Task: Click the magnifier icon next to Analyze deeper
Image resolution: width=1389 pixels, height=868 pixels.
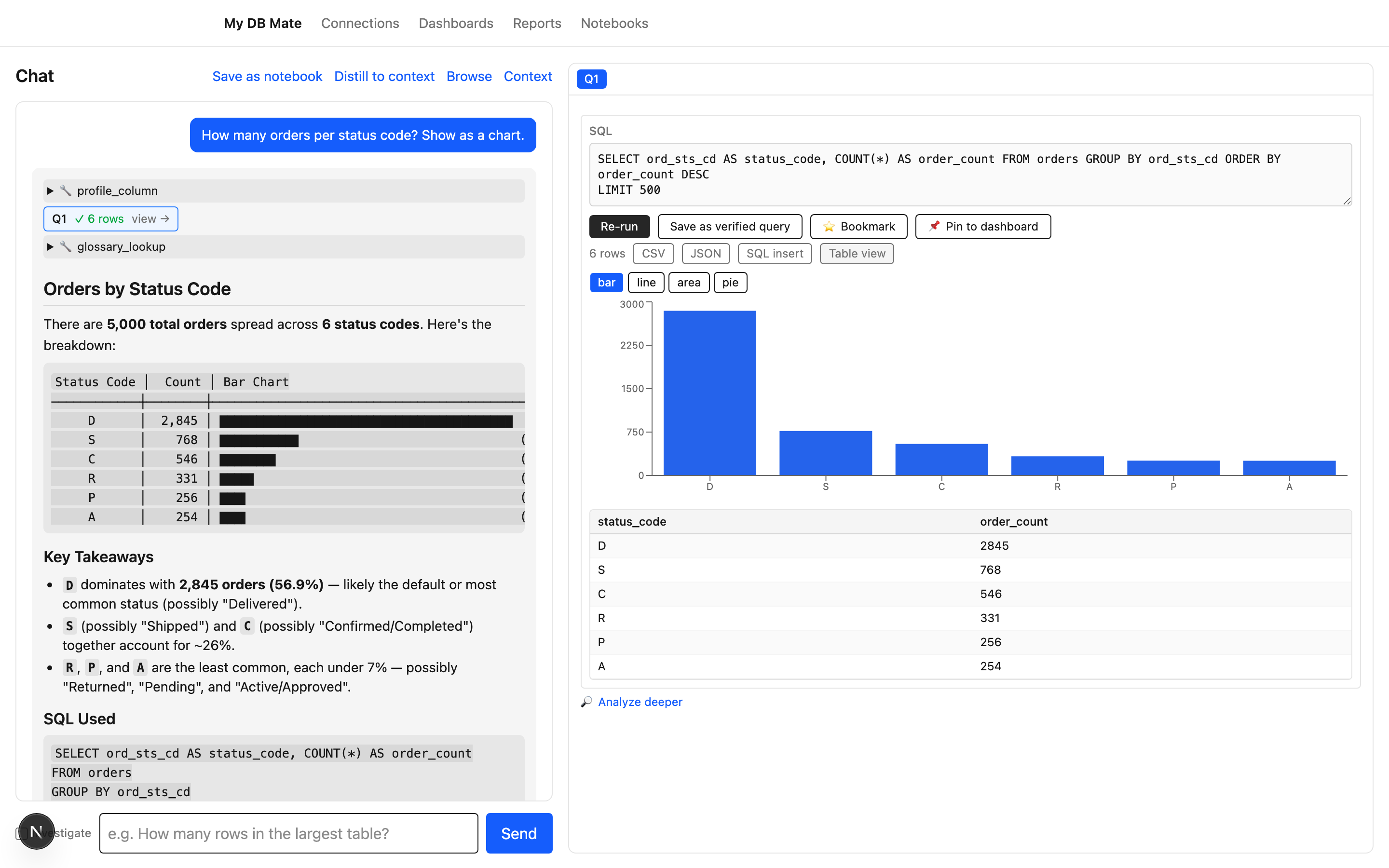Action: click(586, 702)
